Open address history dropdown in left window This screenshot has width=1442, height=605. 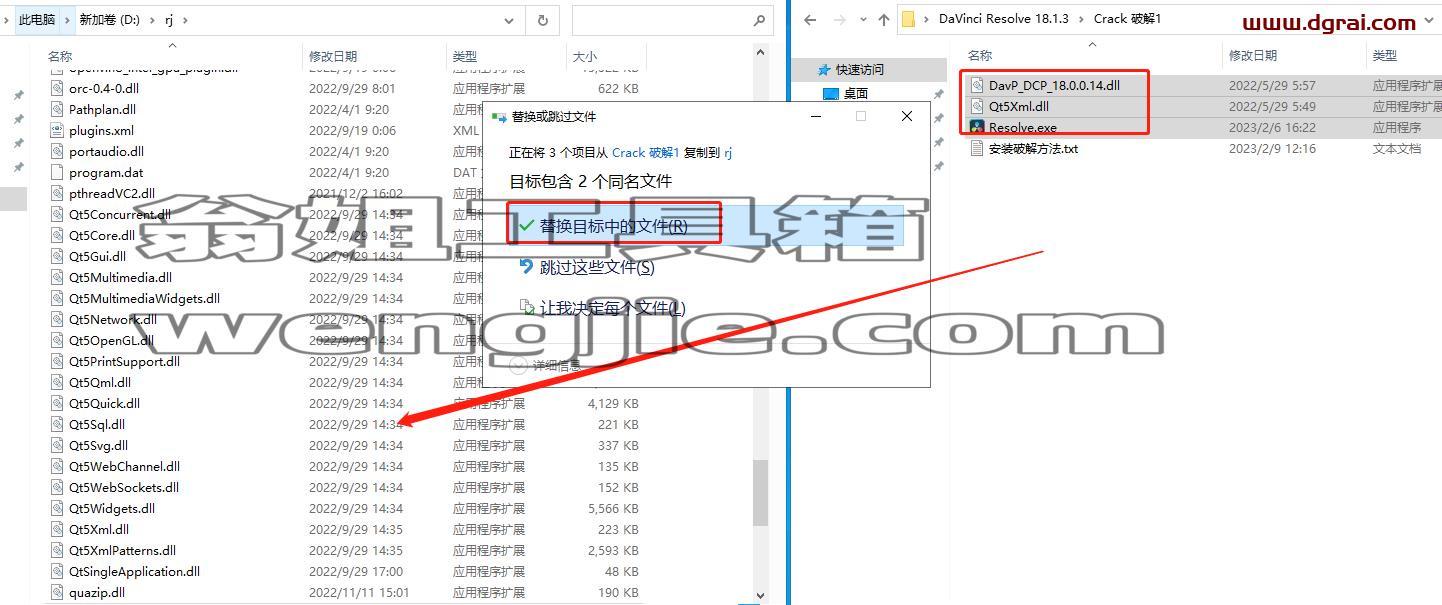point(510,19)
